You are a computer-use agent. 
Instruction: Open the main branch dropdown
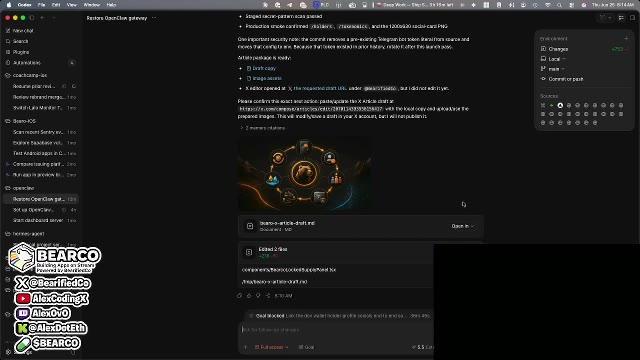click(x=553, y=69)
